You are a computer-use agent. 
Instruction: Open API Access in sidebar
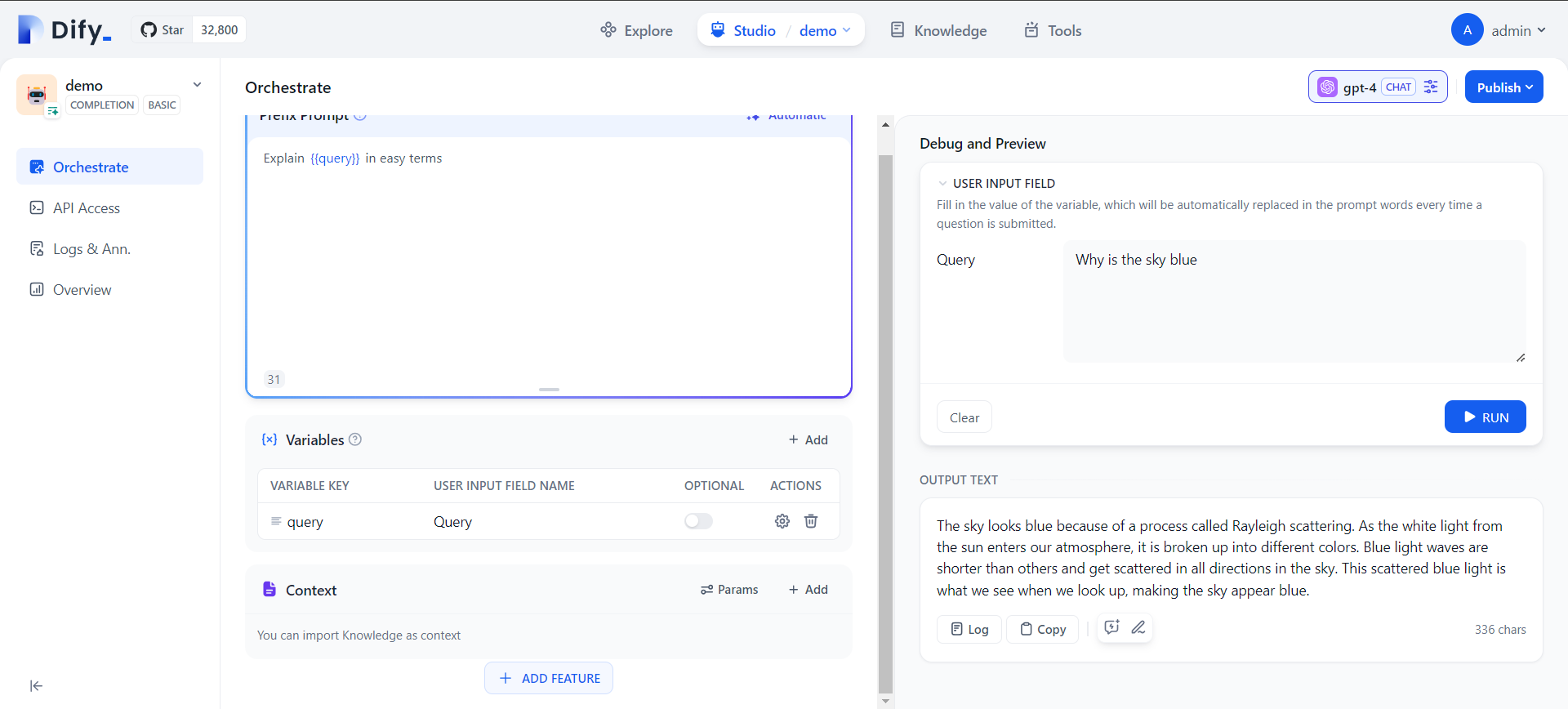87,208
